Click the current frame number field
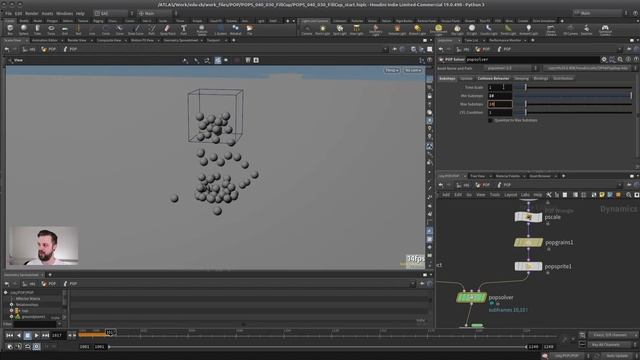This screenshot has width=640, height=360. point(58,336)
